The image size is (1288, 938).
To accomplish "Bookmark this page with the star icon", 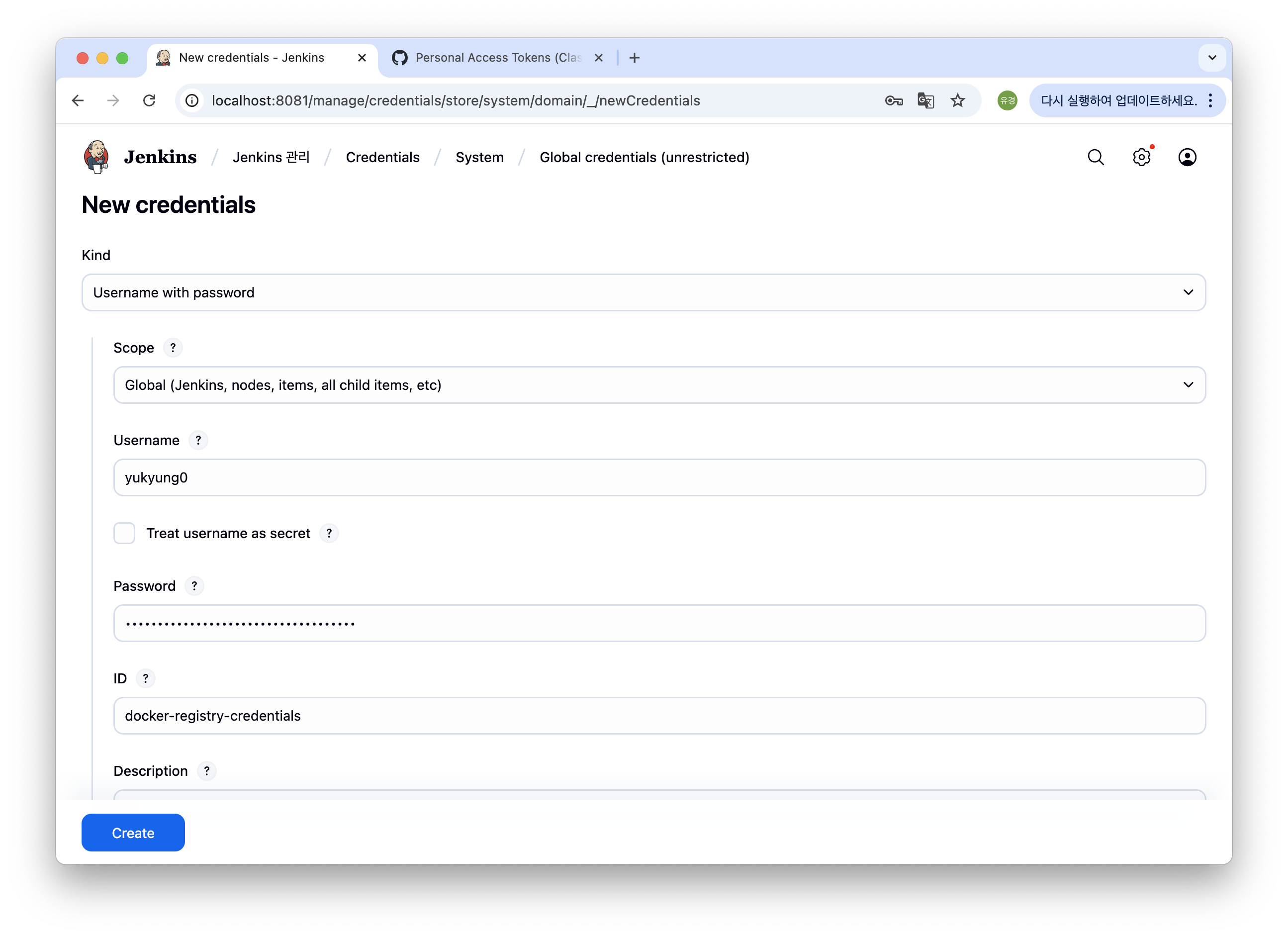I will (x=957, y=100).
